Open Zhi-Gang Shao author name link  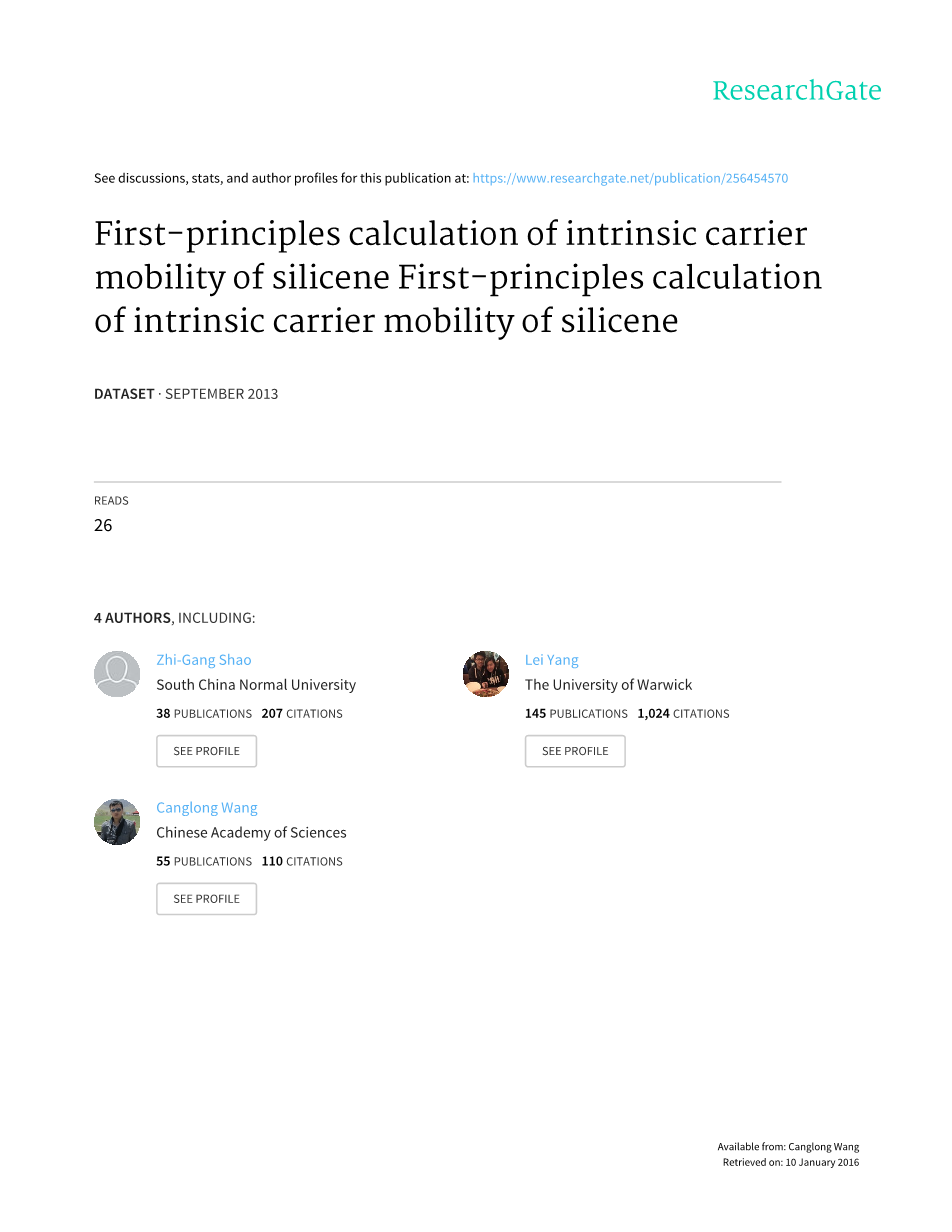coord(204,660)
